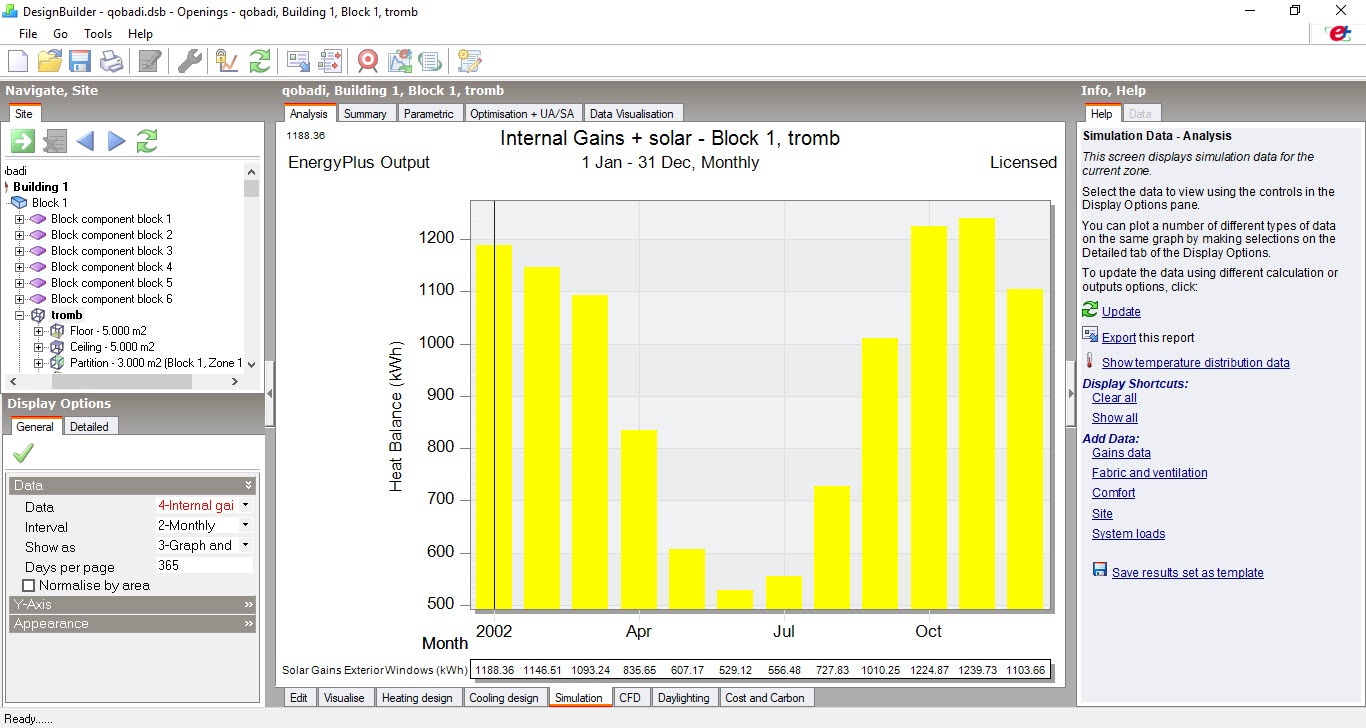Image resolution: width=1366 pixels, height=728 pixels.
Task: Click the Gains data link
Action: point(1121,453)
